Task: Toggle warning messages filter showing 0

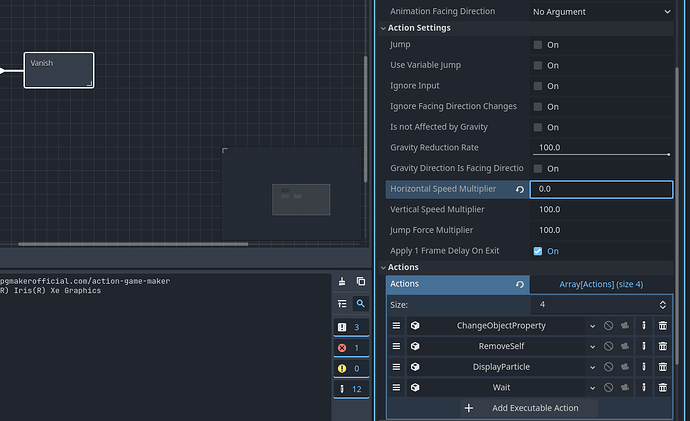Action: 351,368
